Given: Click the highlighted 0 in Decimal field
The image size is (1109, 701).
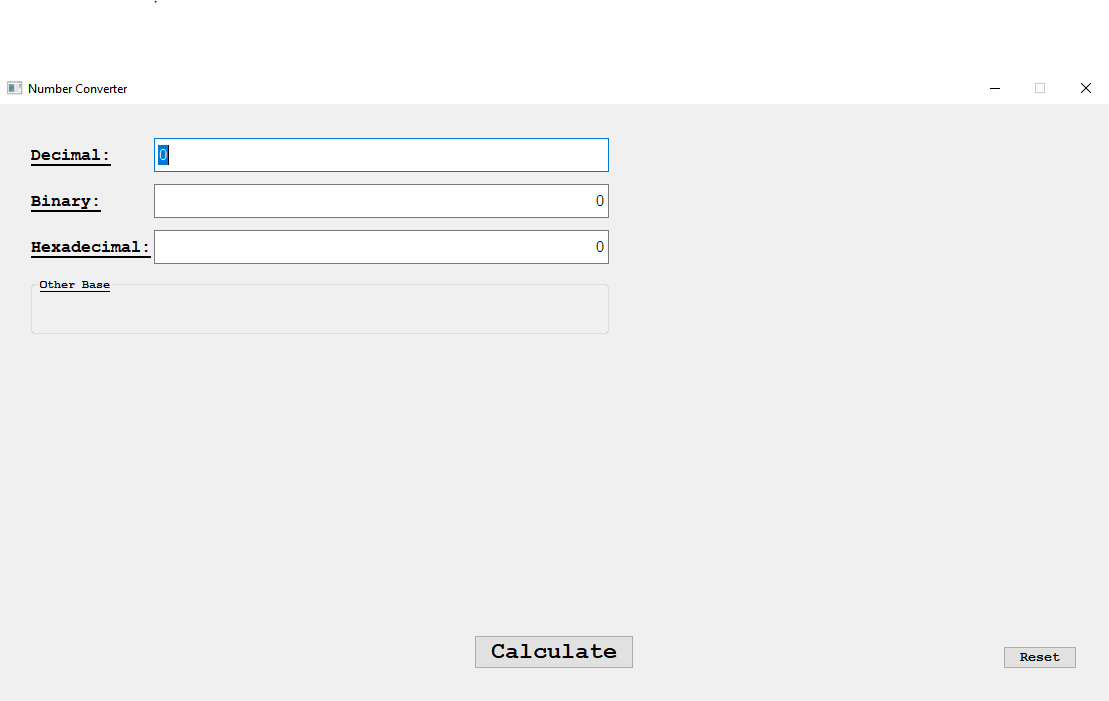Looking at the screenshot, I should (163, 155).
